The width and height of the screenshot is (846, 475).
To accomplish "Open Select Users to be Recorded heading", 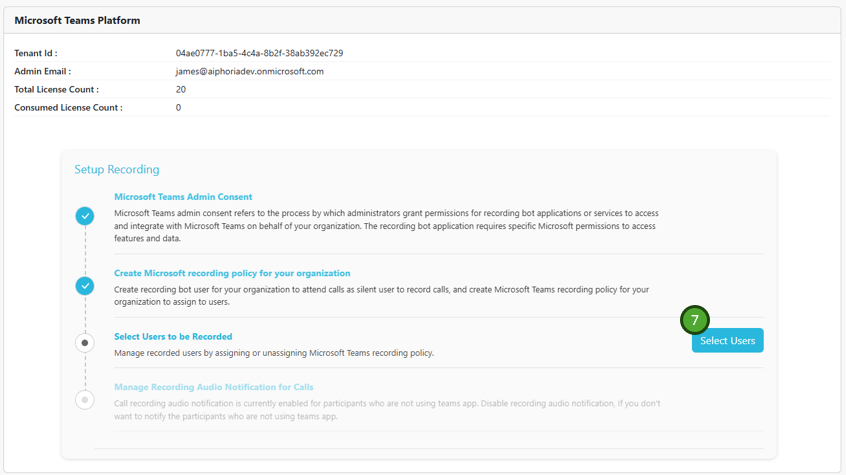I will (x=173, y=336).
